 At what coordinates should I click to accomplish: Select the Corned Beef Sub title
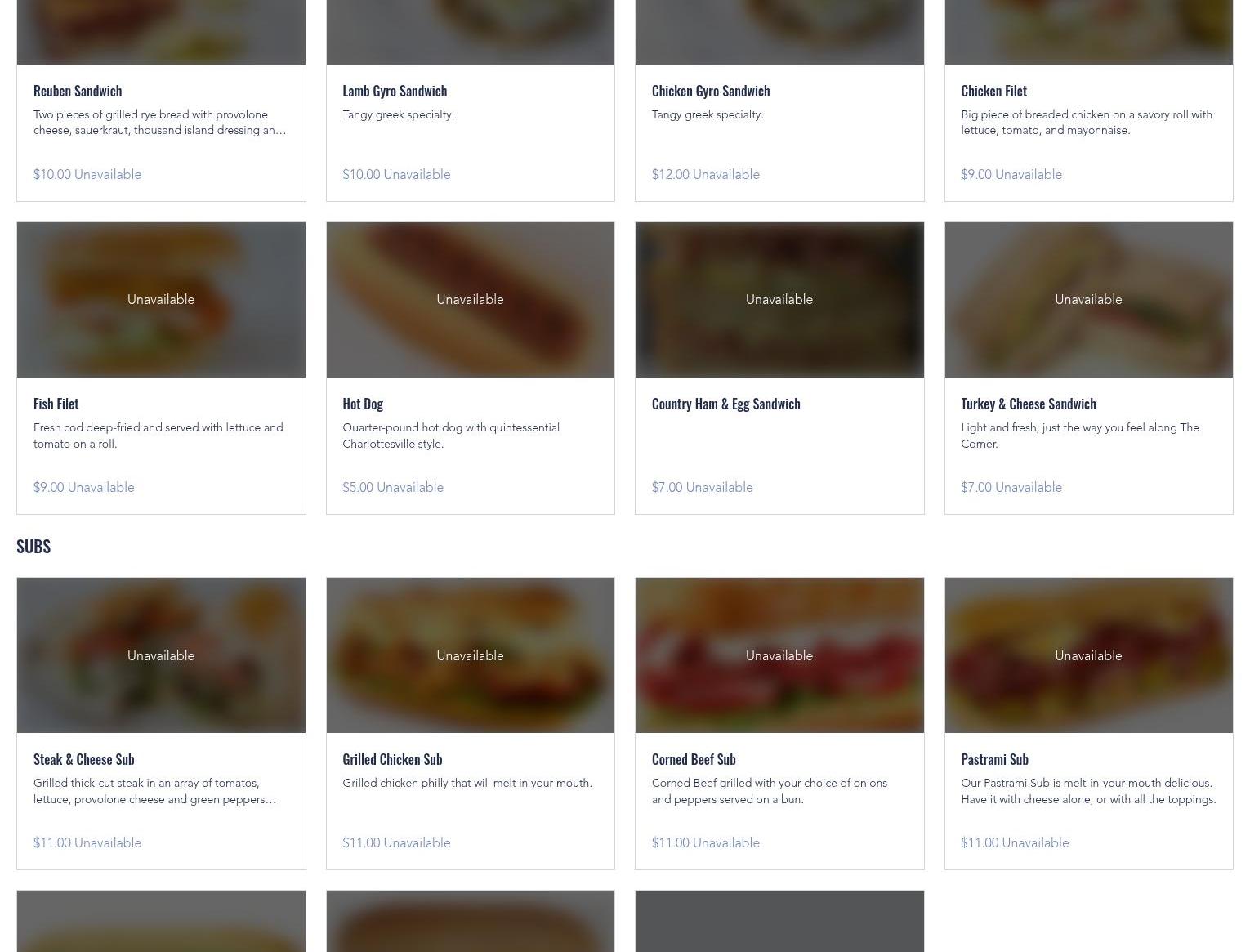(x=694, y=759)
